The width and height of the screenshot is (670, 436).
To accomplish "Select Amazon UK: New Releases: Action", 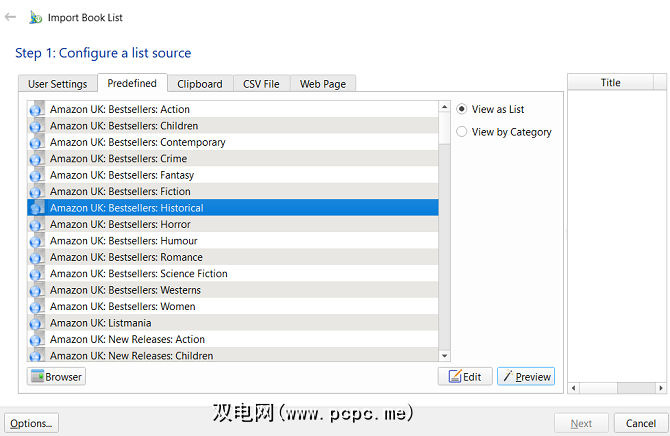I will click(x=233, y=339).
